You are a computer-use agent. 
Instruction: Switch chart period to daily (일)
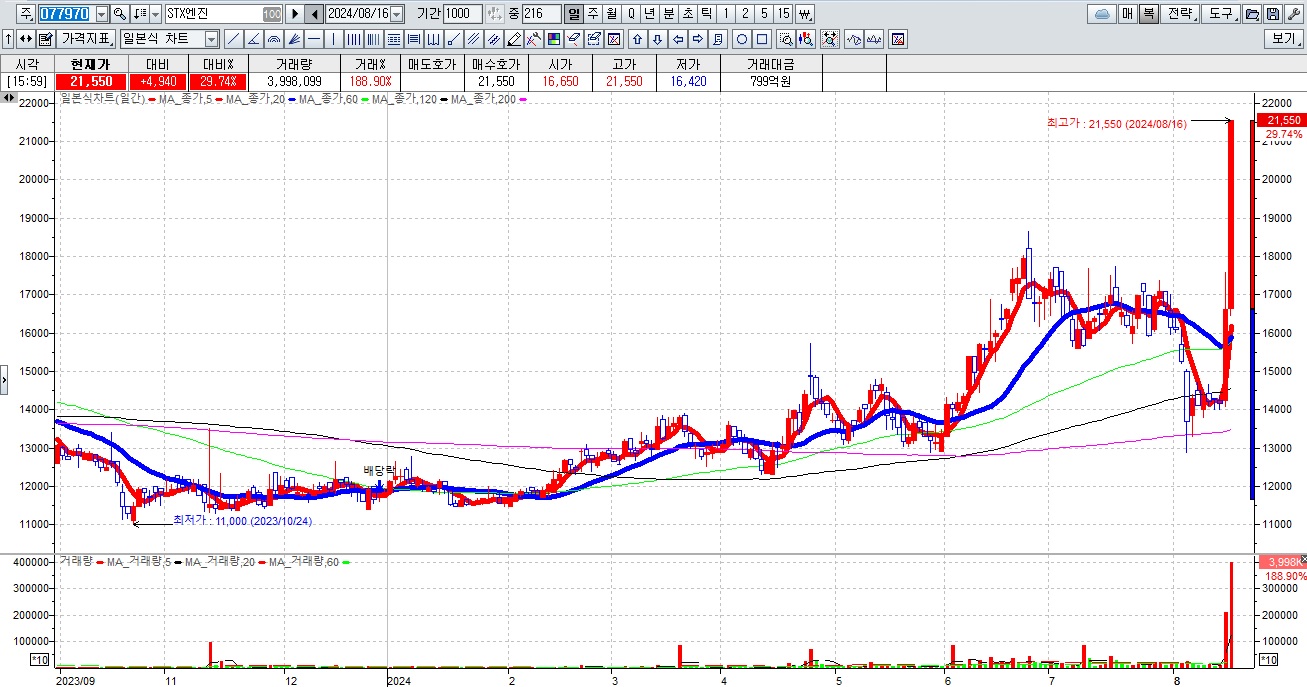573,14
